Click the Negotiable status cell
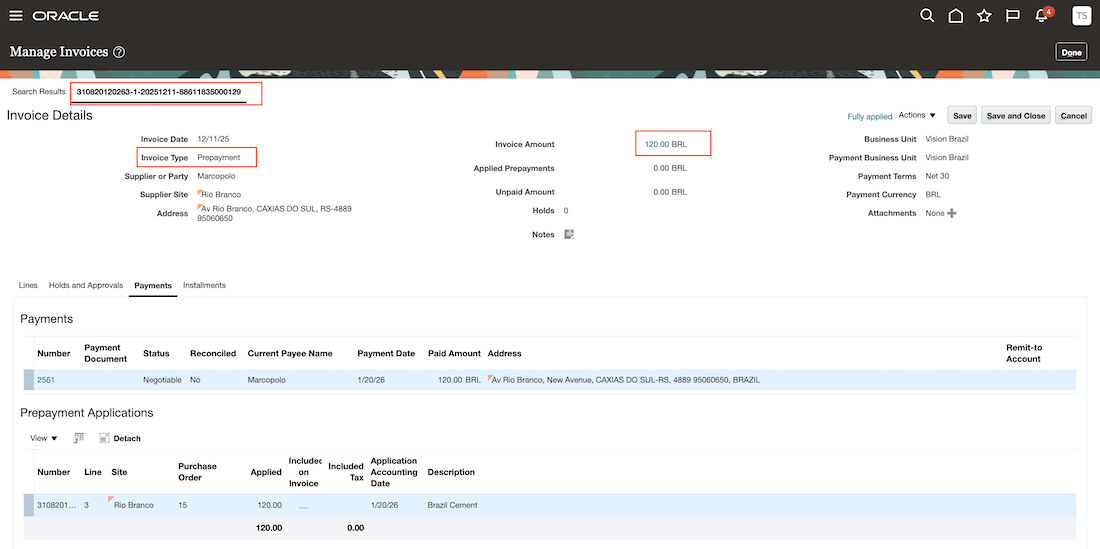The image size is (1100, 549). click(x=162, y=380)
